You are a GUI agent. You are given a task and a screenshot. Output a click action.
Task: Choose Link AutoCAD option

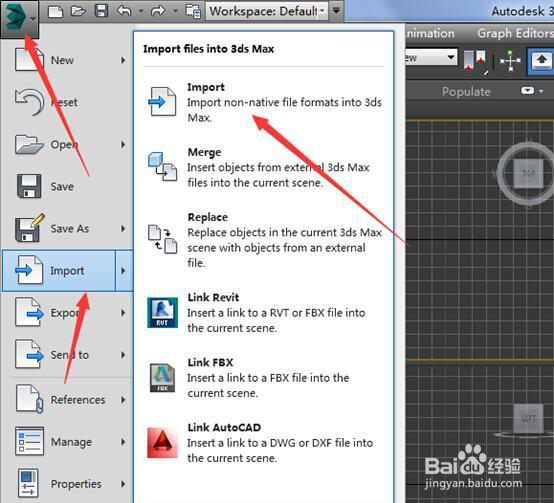[x=265, y=443]
